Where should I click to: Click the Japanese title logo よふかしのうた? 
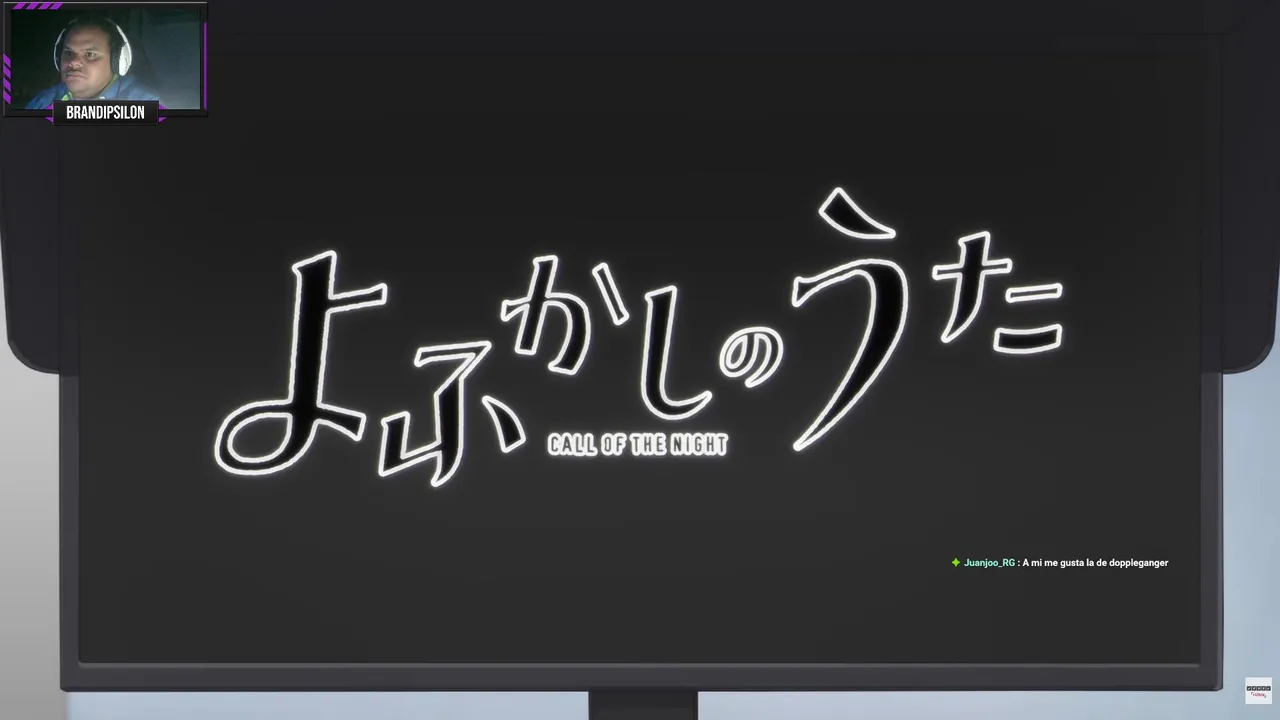[x=639, y=337]
